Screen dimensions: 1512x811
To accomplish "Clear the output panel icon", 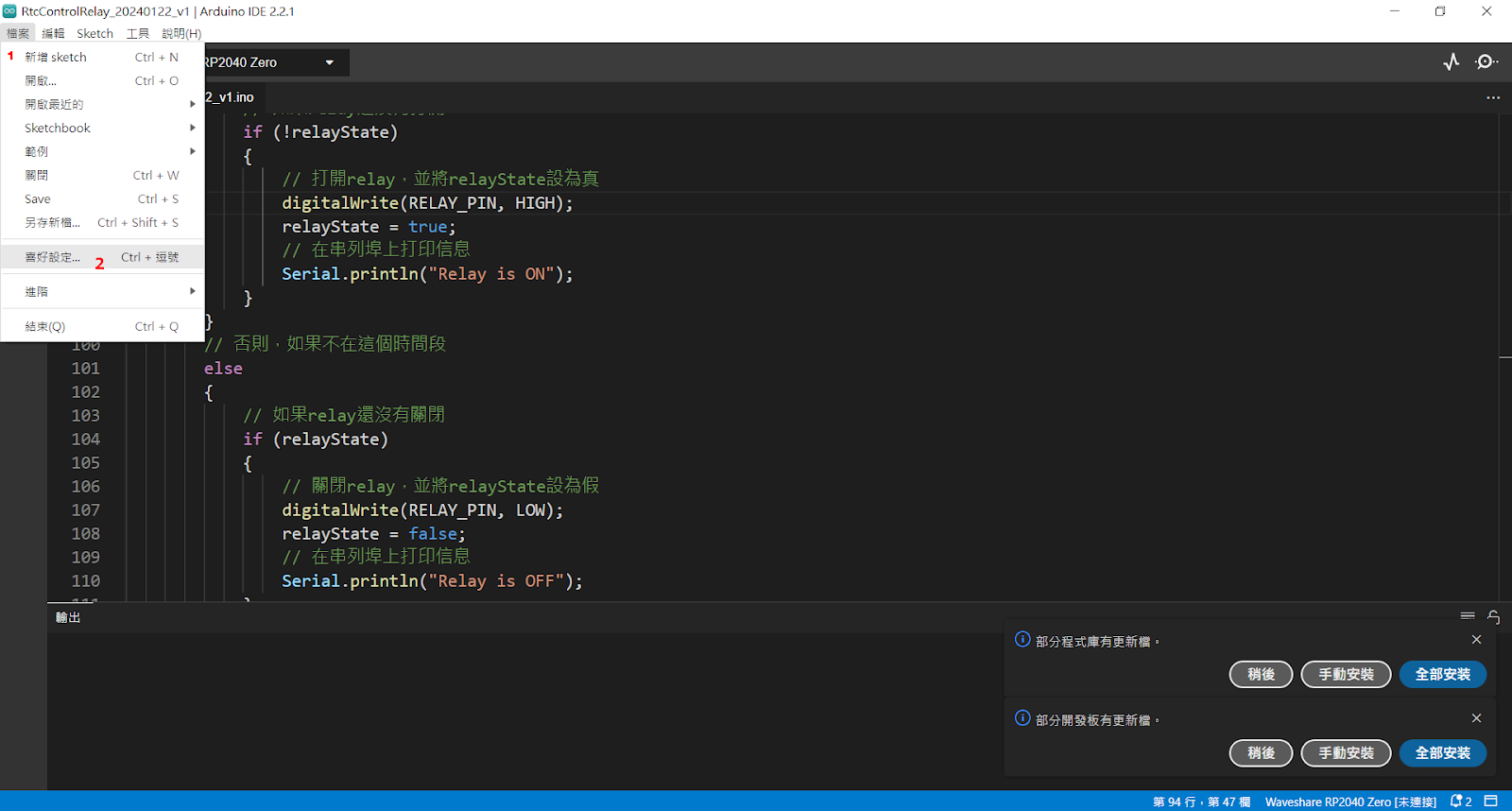I will tap(1468, 616).
